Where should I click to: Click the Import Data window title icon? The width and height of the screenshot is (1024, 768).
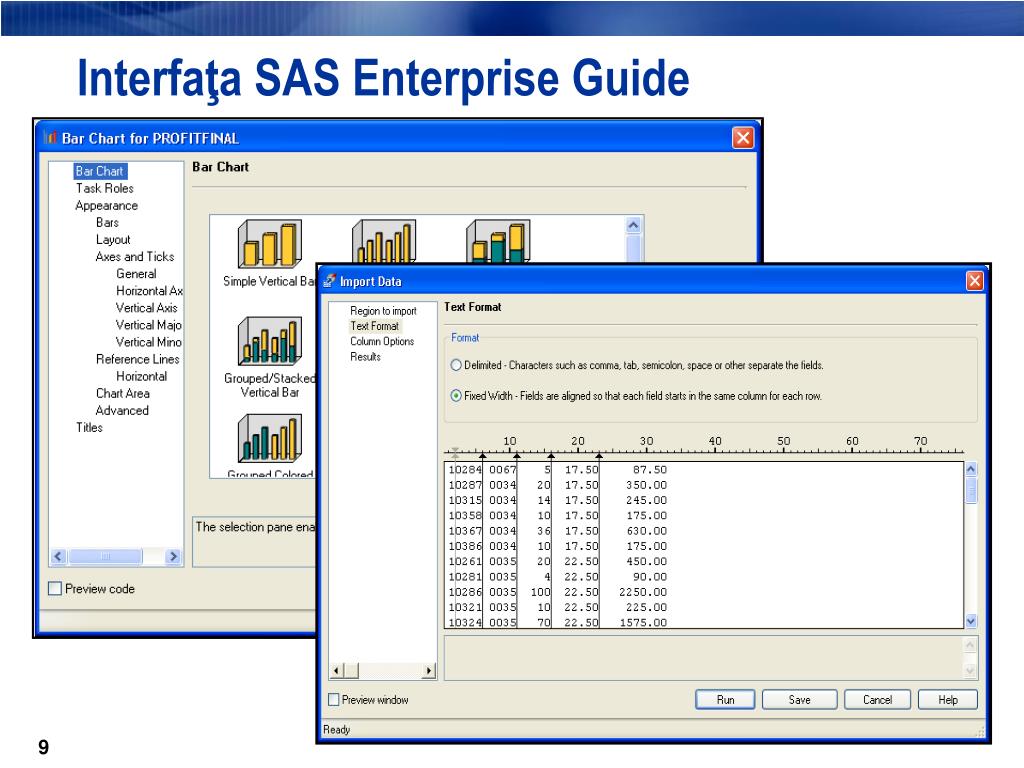click(330, 281)
